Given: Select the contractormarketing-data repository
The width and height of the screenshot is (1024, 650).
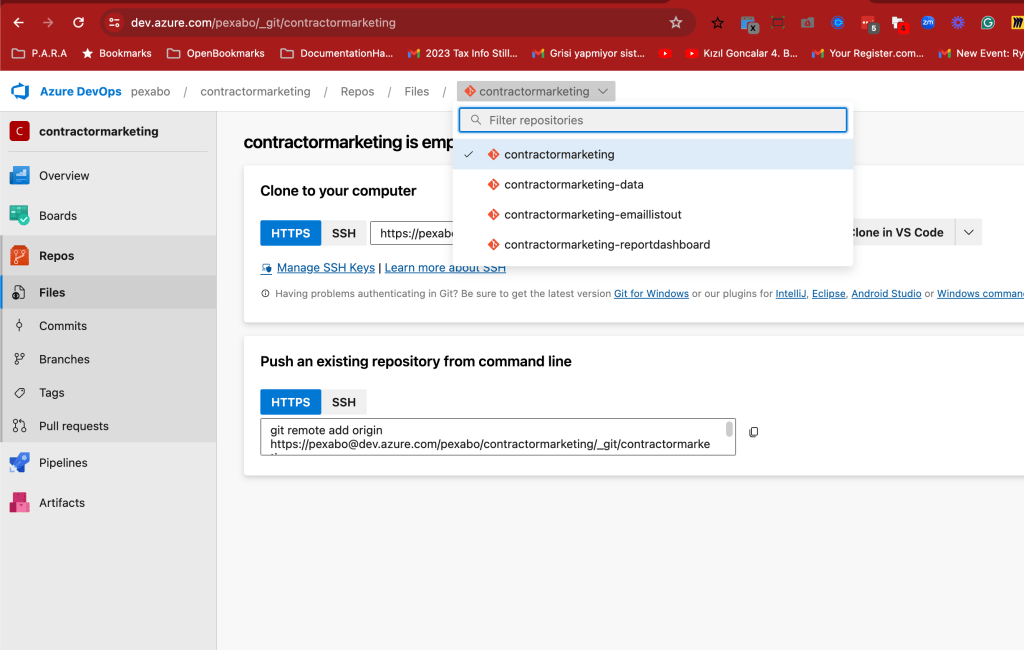Looking at the screenshot, I should tap(653, 184).
